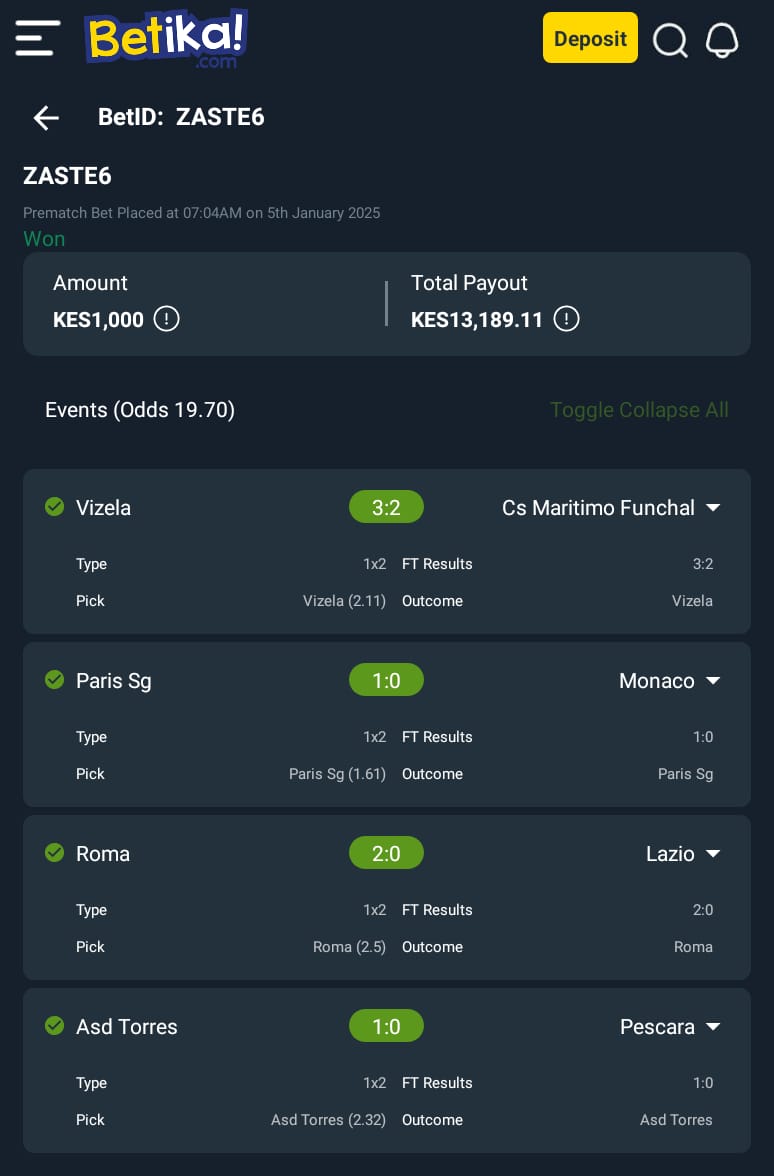This screenshot has width=774, height=1176.
Task: Tap the green check icon beside Vizela
Action: tap(54, 507)
